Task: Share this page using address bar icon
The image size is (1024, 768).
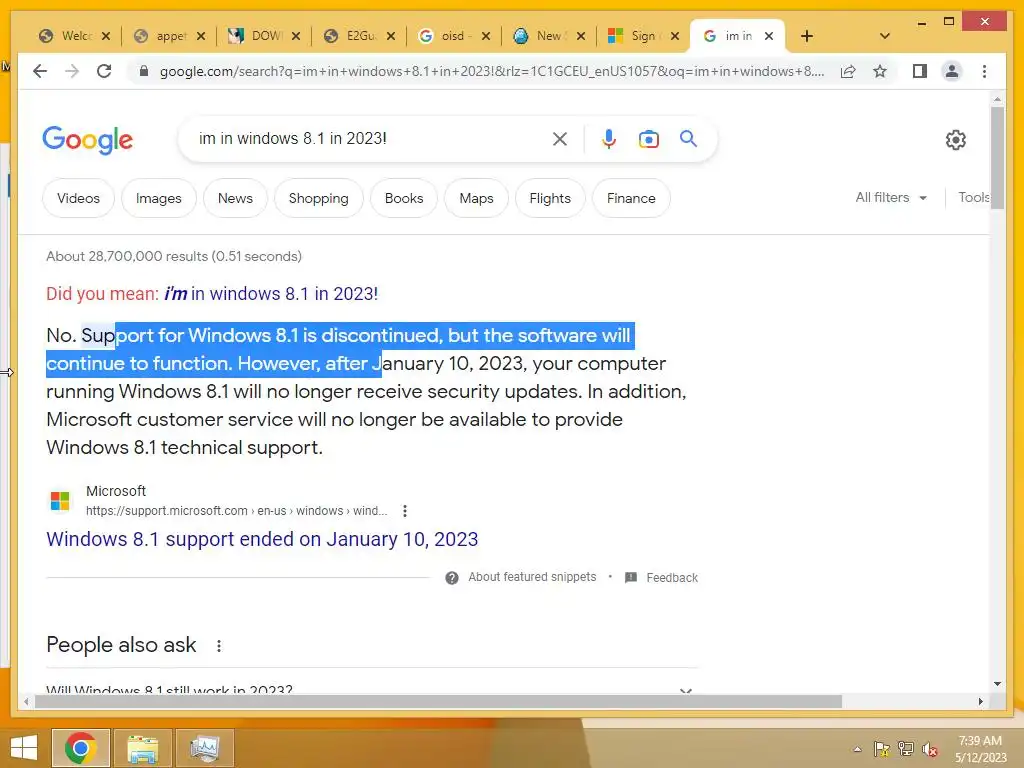Action: tap(848, 71)
